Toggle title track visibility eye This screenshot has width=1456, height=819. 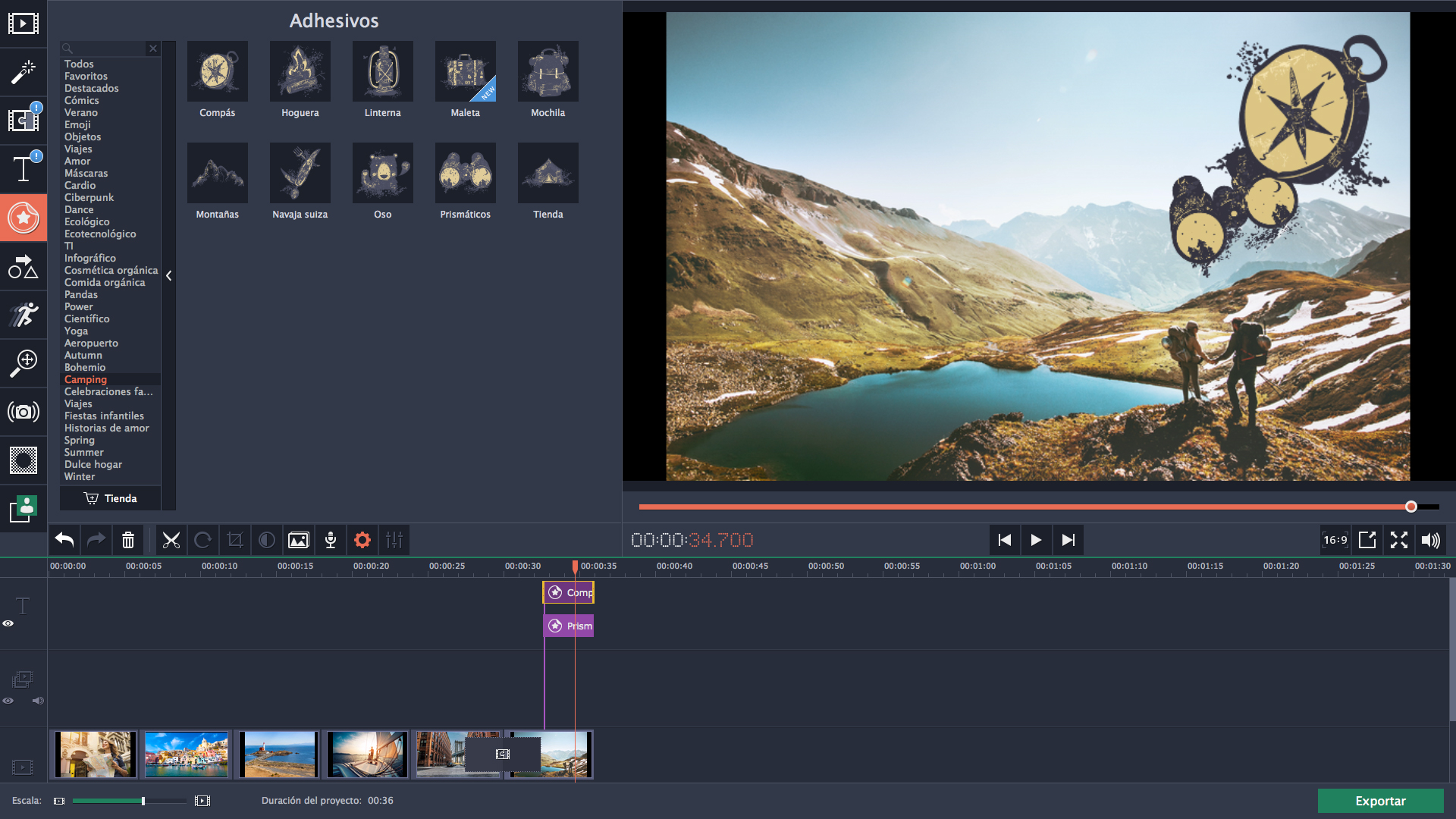click(x=8, y=623)
